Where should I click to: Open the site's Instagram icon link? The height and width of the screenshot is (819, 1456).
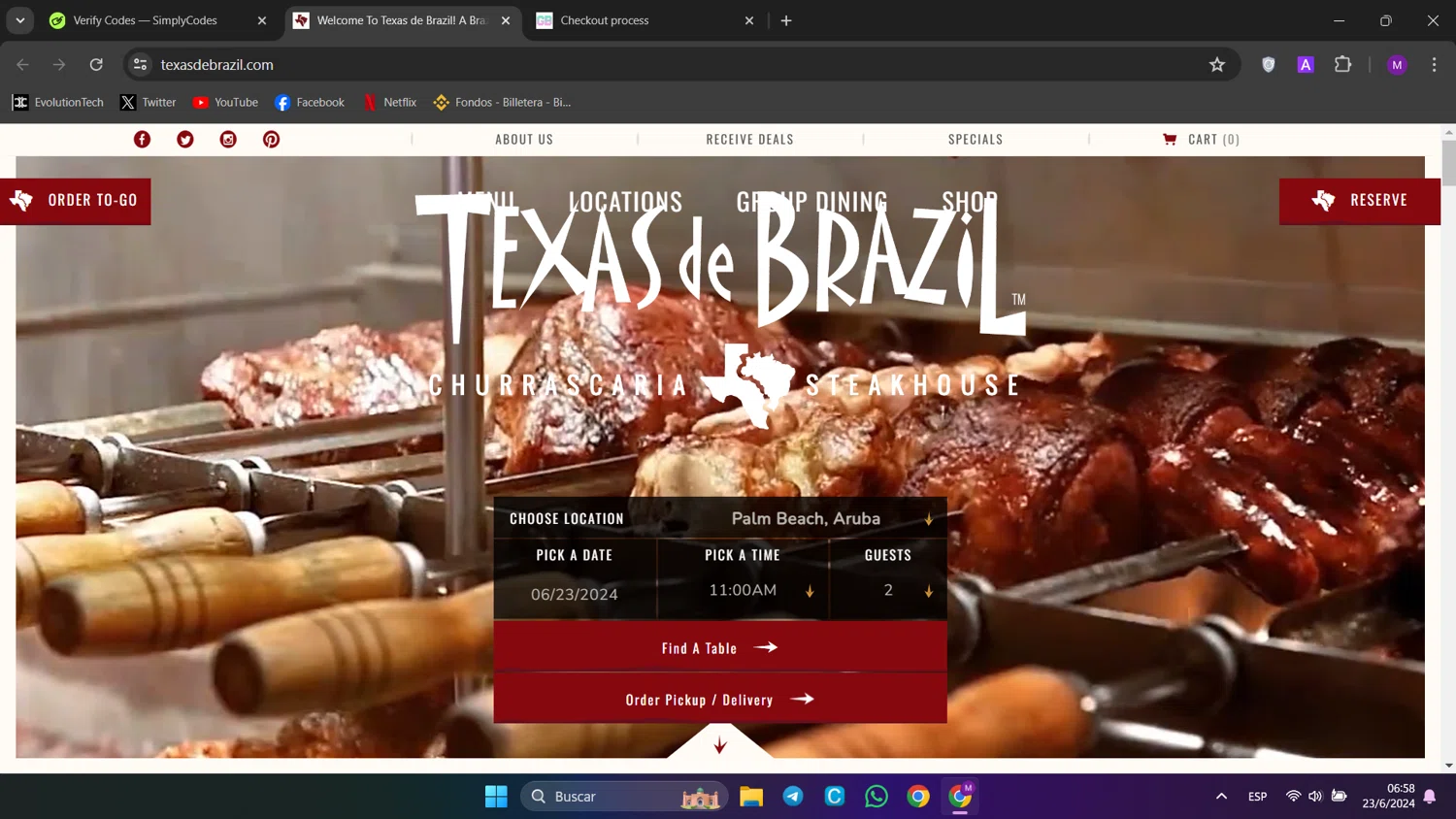pyautogui.click(x=228, y=140)
